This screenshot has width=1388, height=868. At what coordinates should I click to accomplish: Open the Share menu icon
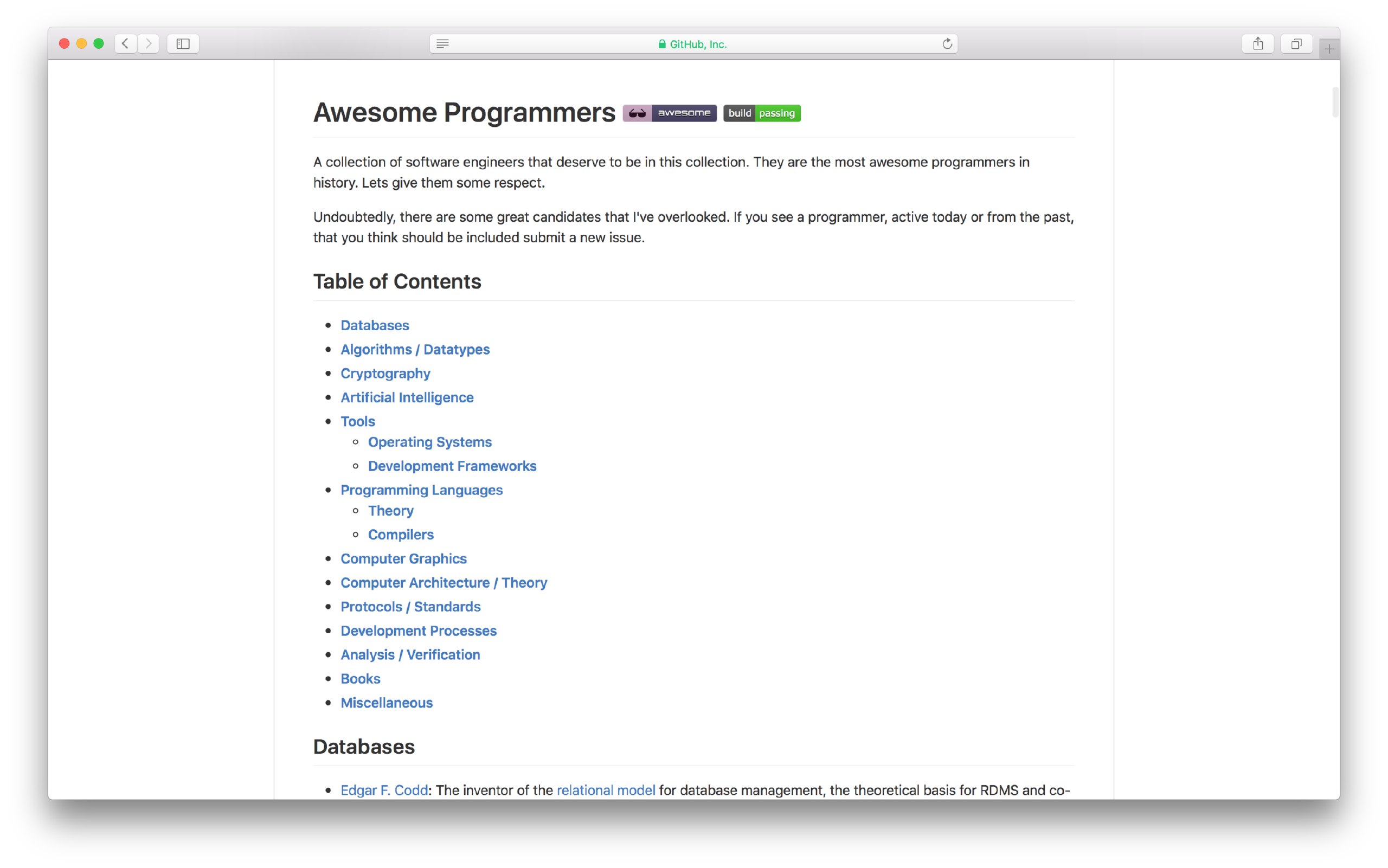tap(1258, 43)
